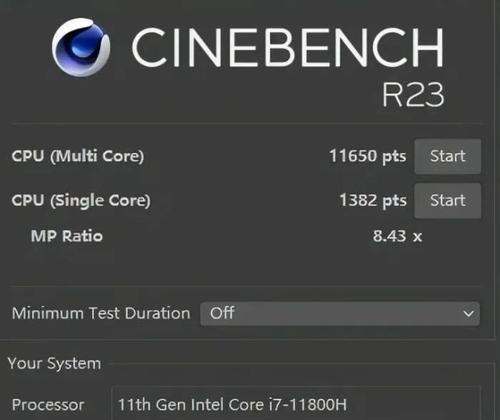Click the pts unit next to 1382
The height and width of the screenshot is (420, 500).
394,201
